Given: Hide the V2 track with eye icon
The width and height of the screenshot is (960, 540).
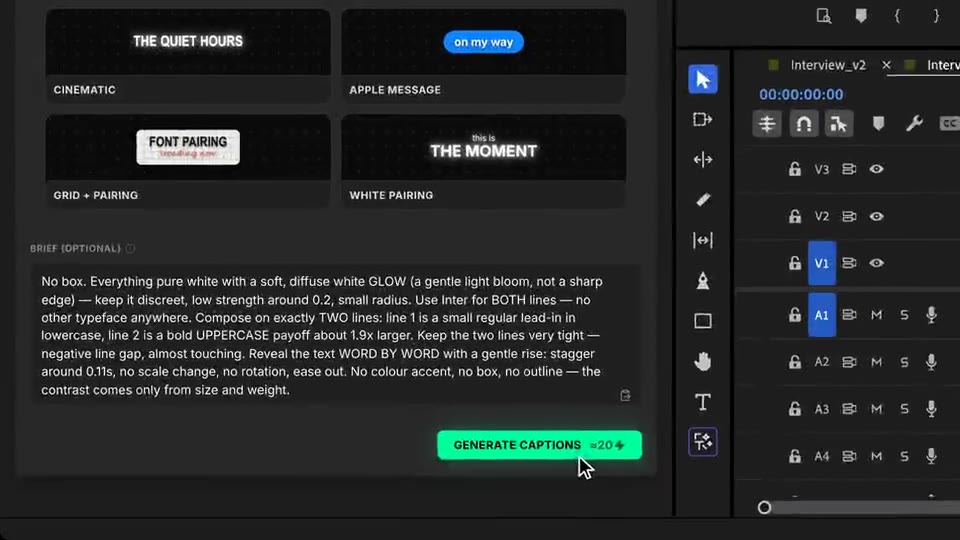Looking at the screenshot, I should (x=876, y=216).
